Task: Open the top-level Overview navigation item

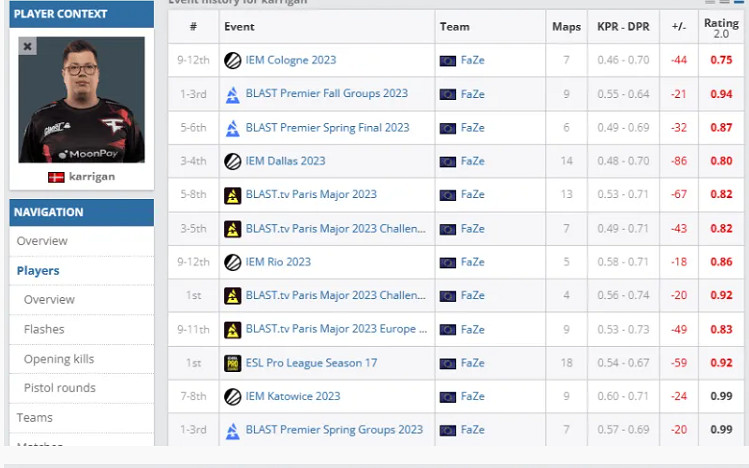Action: (42, 241)
